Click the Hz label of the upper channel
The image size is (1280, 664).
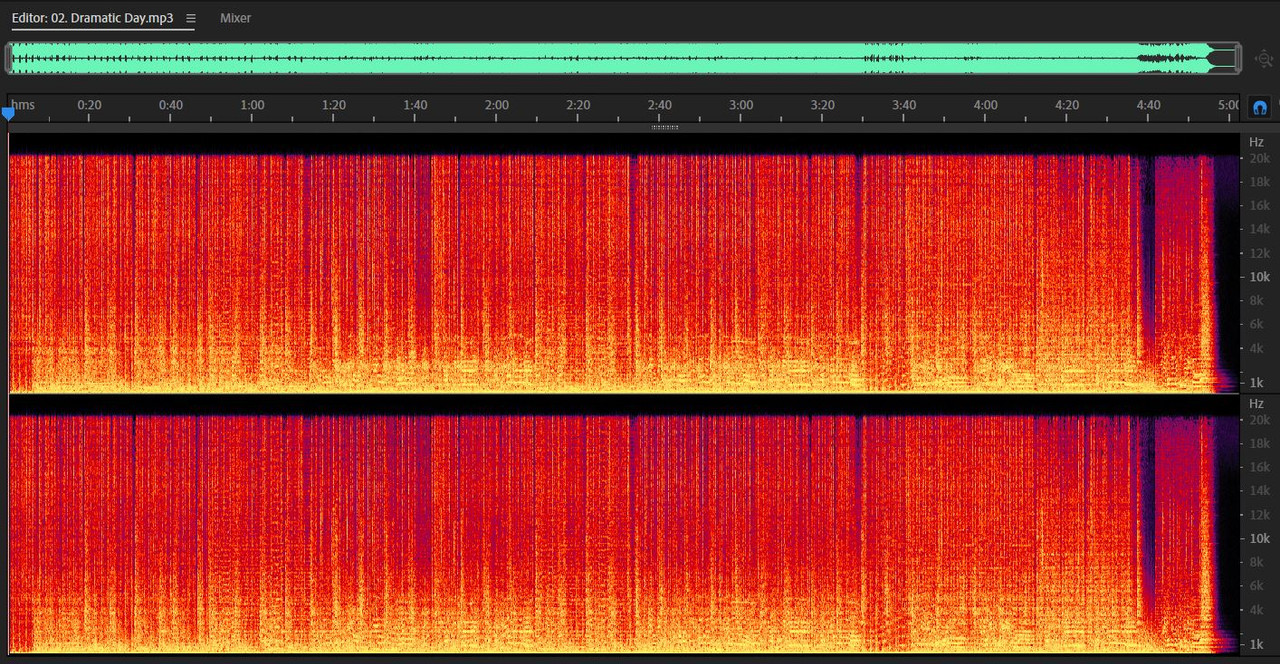pos(1256,143)
